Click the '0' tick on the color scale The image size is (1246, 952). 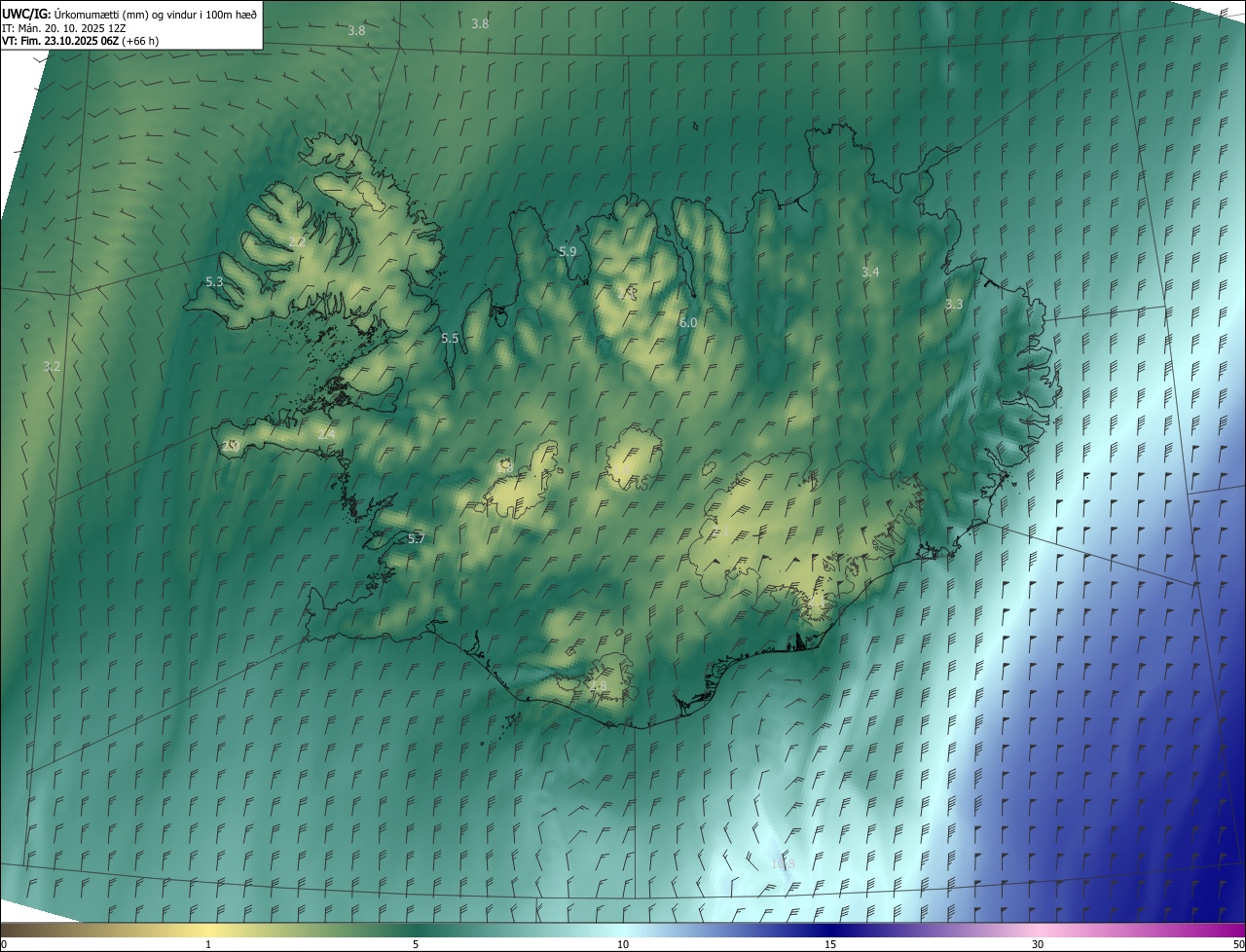[4, 944]
